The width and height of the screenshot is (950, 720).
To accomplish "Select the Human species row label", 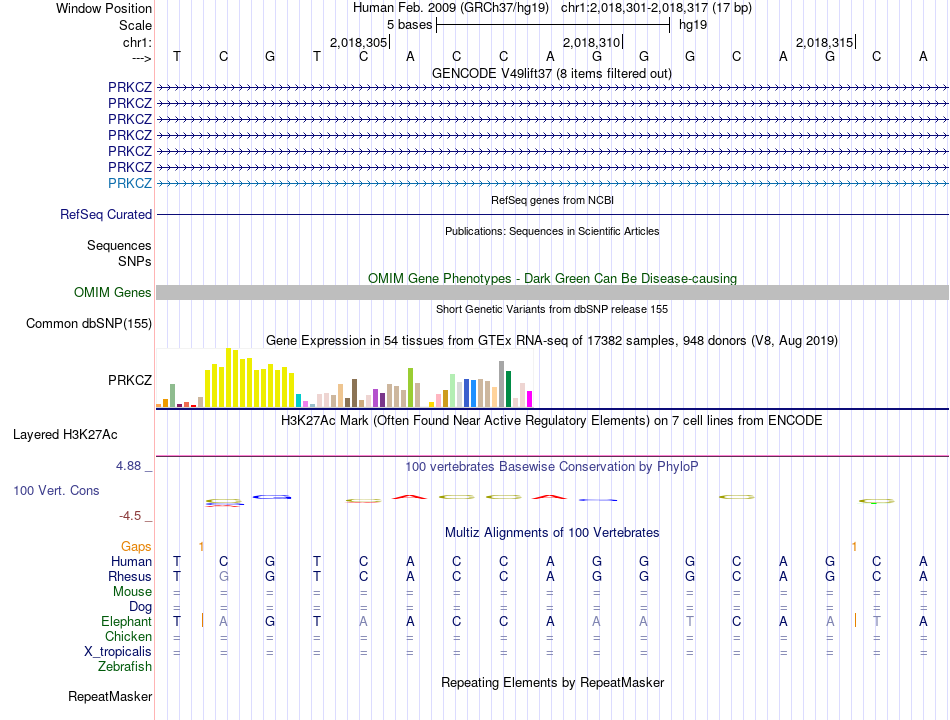I will click(x=131, y=561).
